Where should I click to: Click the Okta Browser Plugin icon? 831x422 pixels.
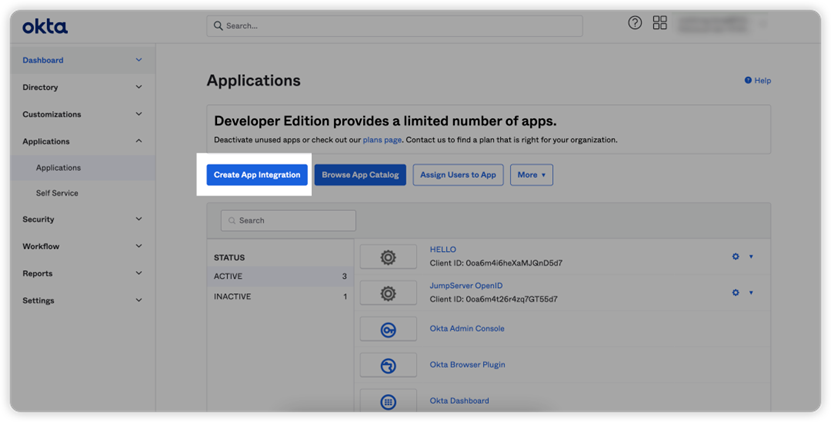[x=388, y=366]
